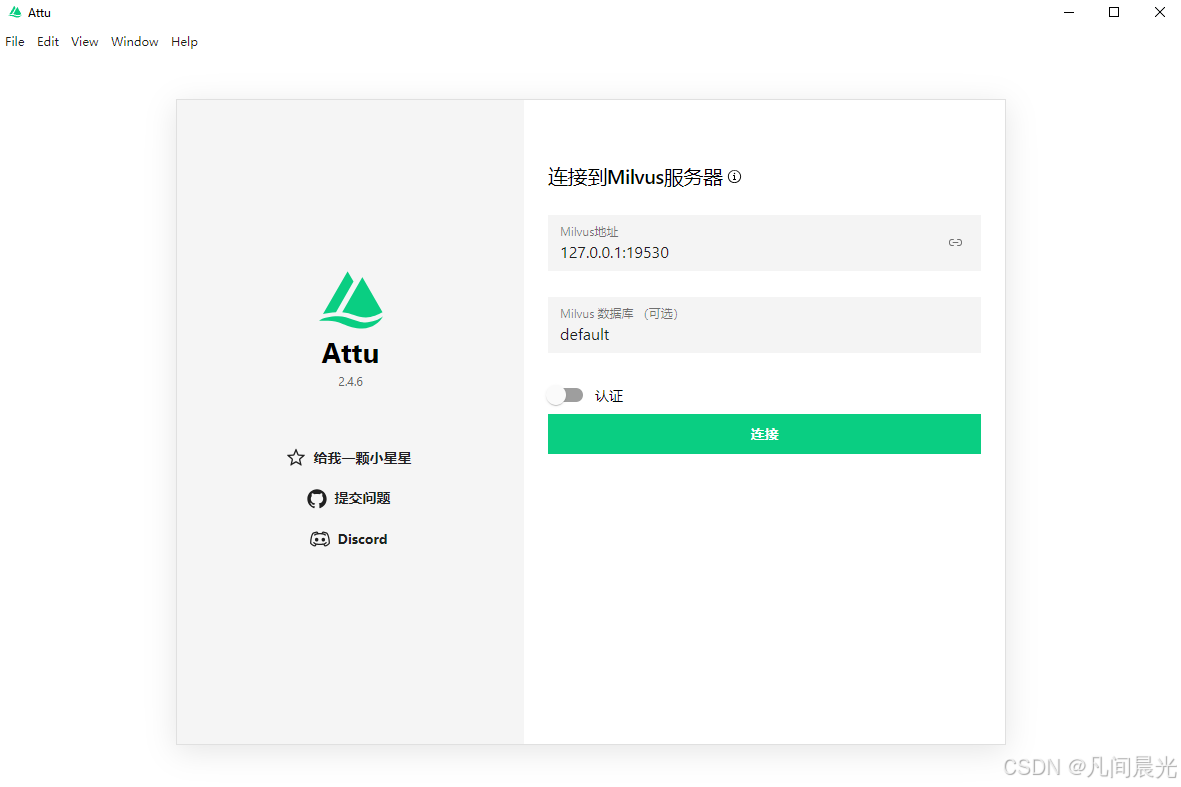Click the Attu sailboat logo

[x=351, y=300]
